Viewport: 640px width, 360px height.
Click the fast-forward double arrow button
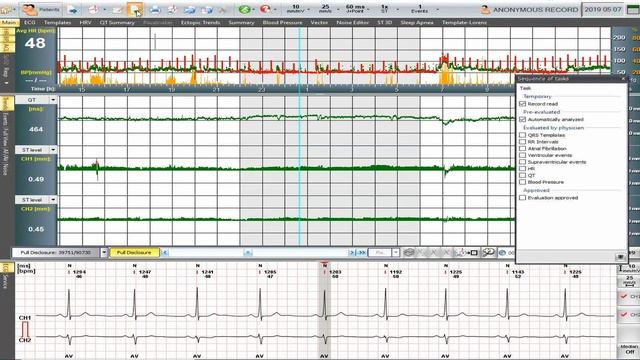pos(361,253)
